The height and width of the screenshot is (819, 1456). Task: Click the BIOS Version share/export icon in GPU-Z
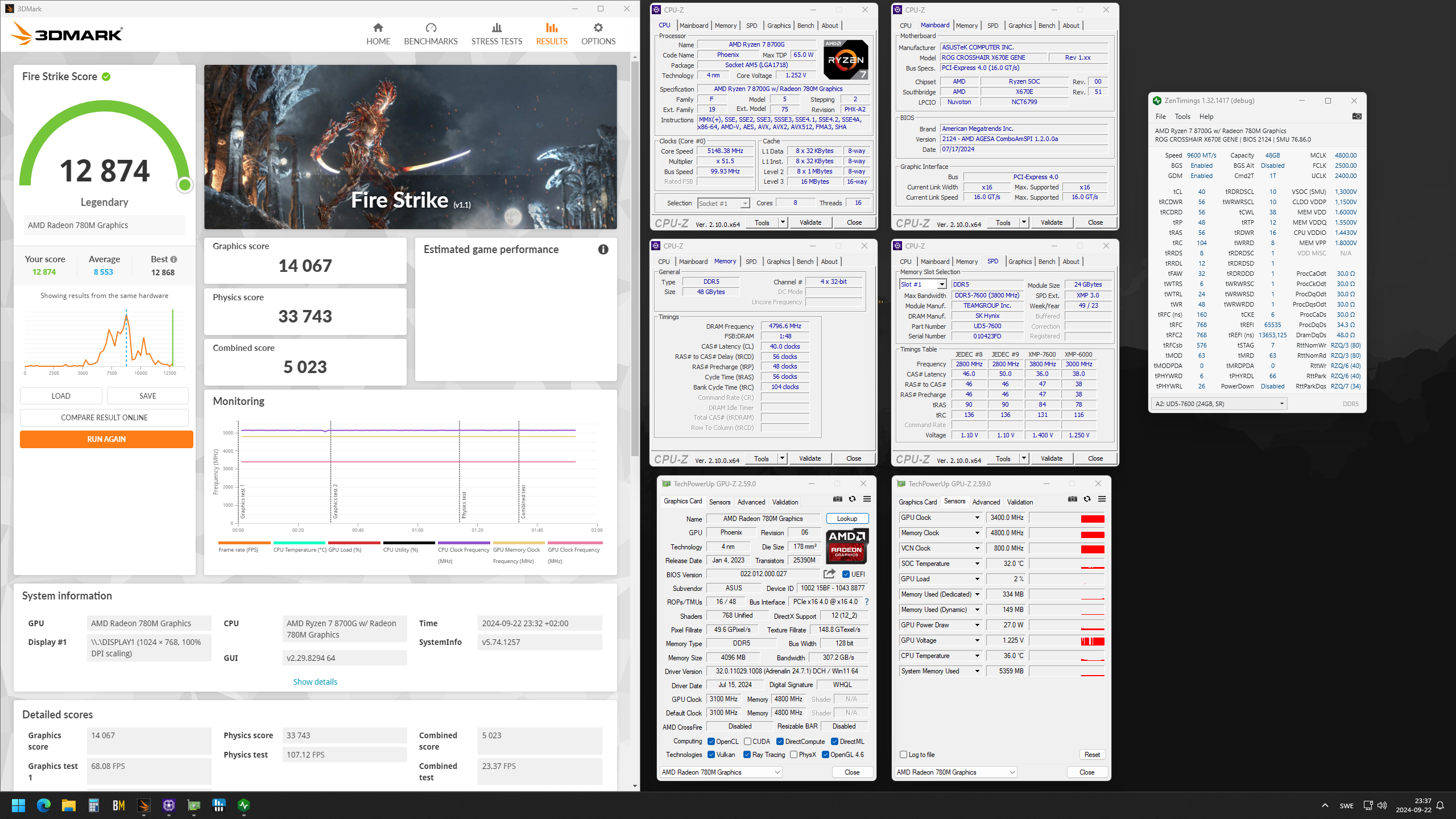click(x=829, y=574)
